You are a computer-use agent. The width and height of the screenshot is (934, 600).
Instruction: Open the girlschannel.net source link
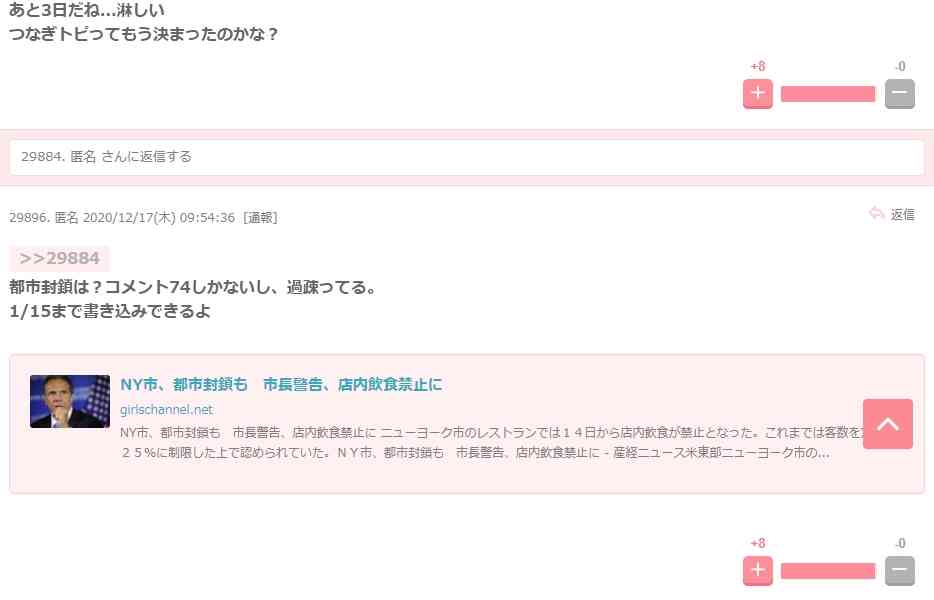point(166,409)
